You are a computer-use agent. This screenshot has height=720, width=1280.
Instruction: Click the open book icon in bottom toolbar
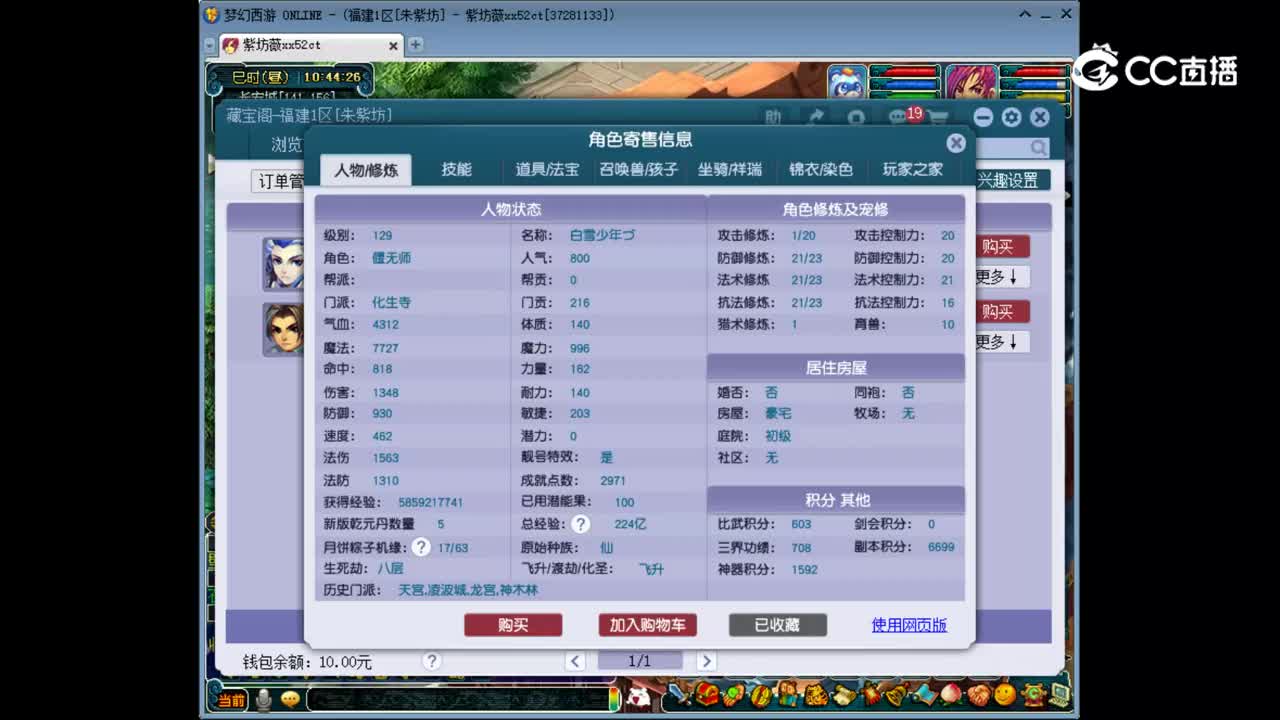(924, 694)
